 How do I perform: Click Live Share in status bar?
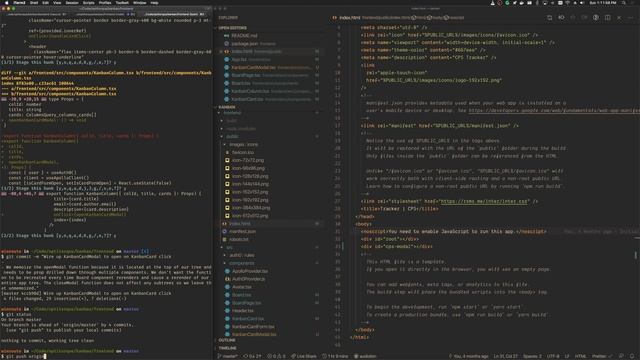(x=303, y=356)
